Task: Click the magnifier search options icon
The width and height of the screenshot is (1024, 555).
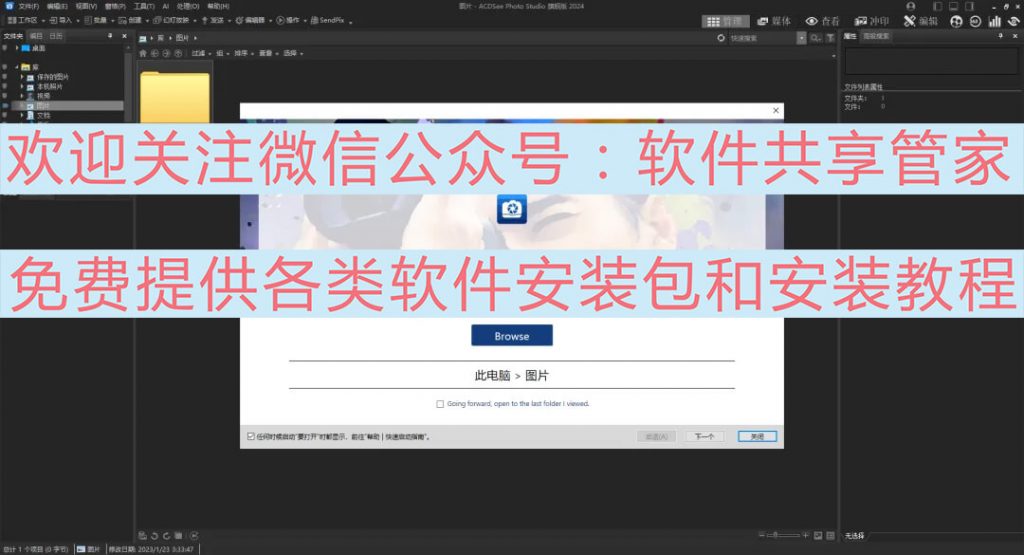Action: (816, 38)
